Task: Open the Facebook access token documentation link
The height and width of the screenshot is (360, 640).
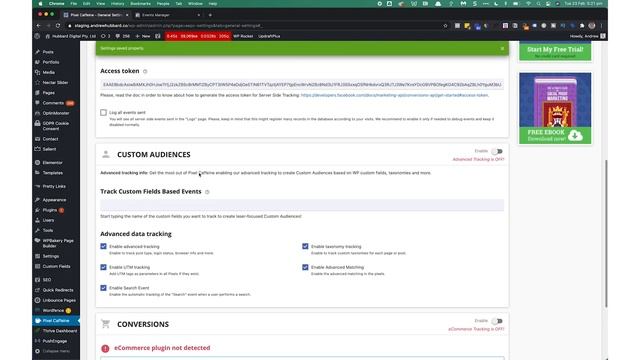Action: [394, 95]
